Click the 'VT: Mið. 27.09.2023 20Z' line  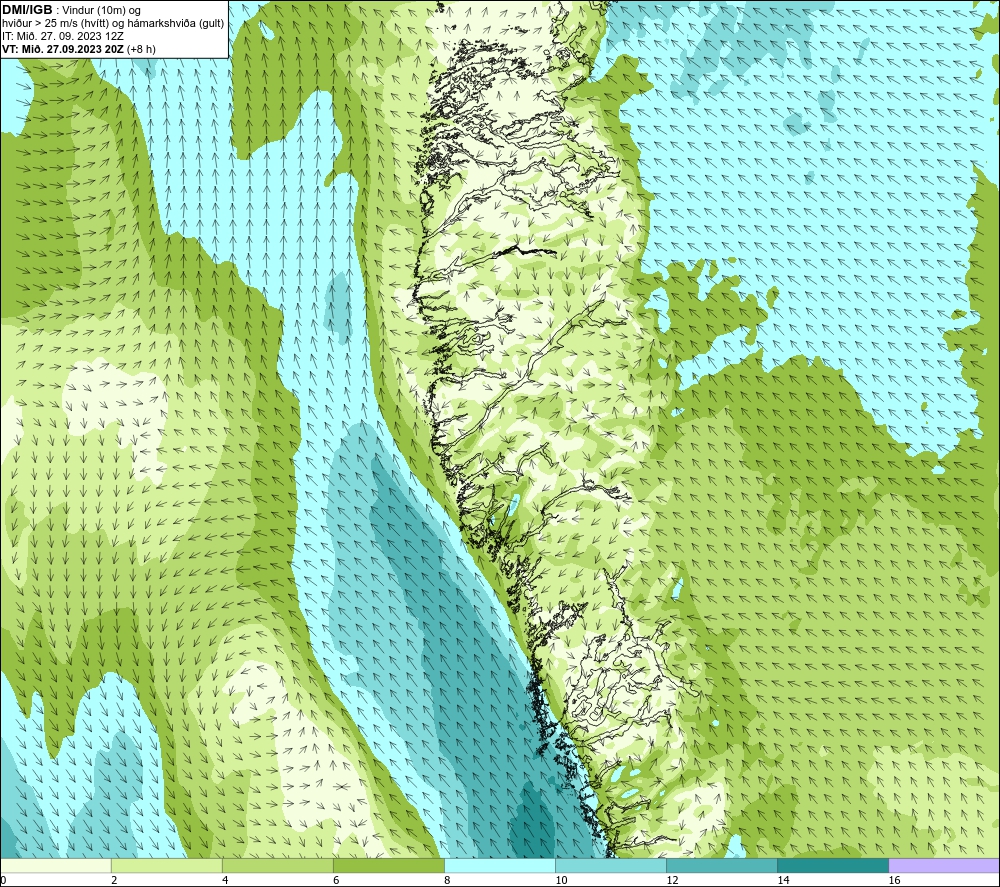point(63,49)
